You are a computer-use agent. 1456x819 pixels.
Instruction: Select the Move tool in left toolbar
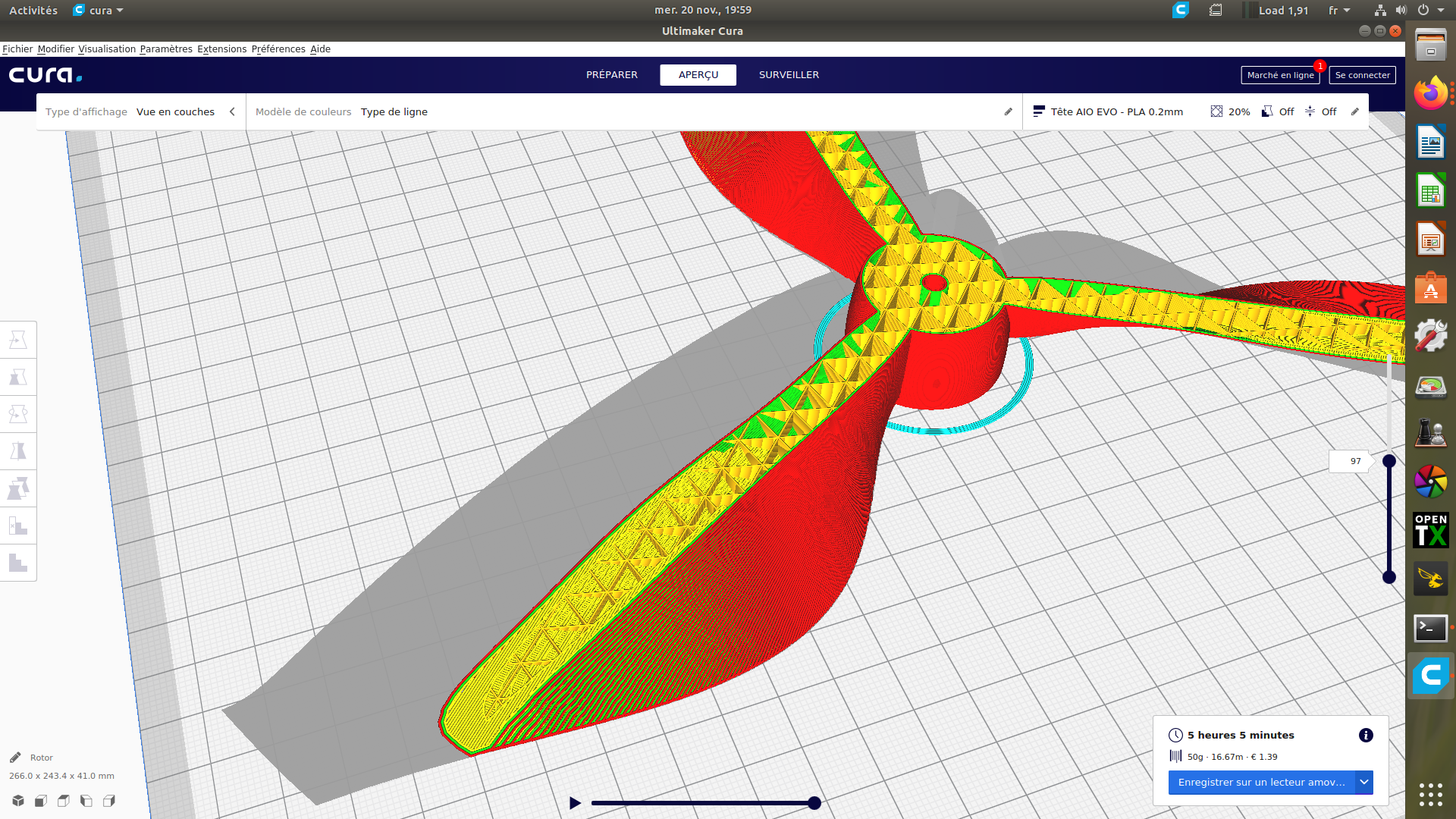[18, 340]
